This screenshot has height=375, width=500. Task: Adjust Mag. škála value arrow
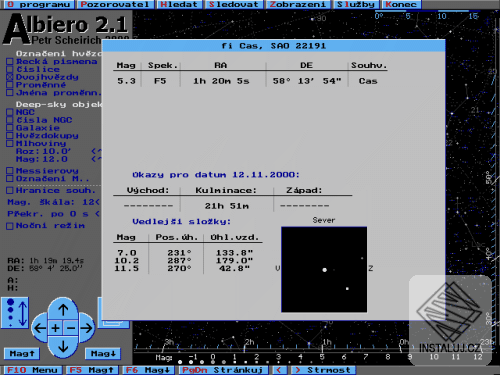(97, 202)
